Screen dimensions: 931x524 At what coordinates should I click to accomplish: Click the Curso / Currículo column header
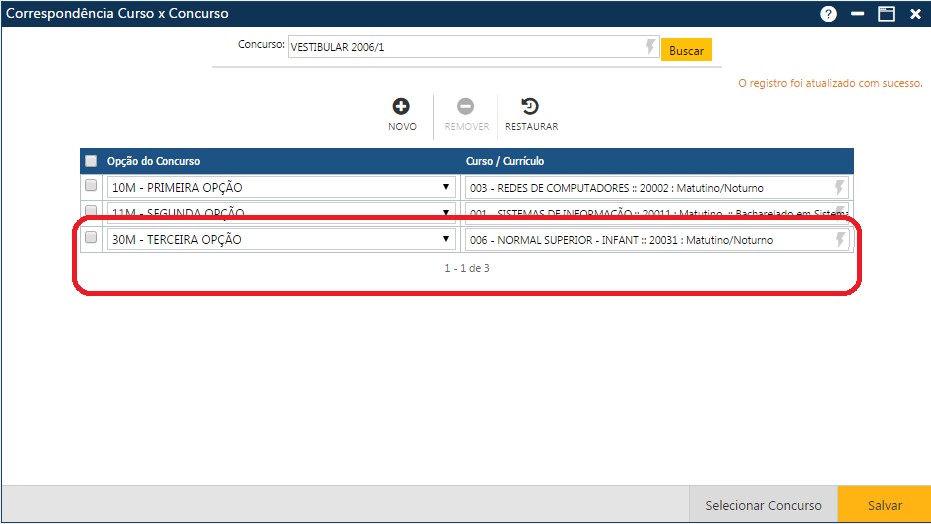505,161
